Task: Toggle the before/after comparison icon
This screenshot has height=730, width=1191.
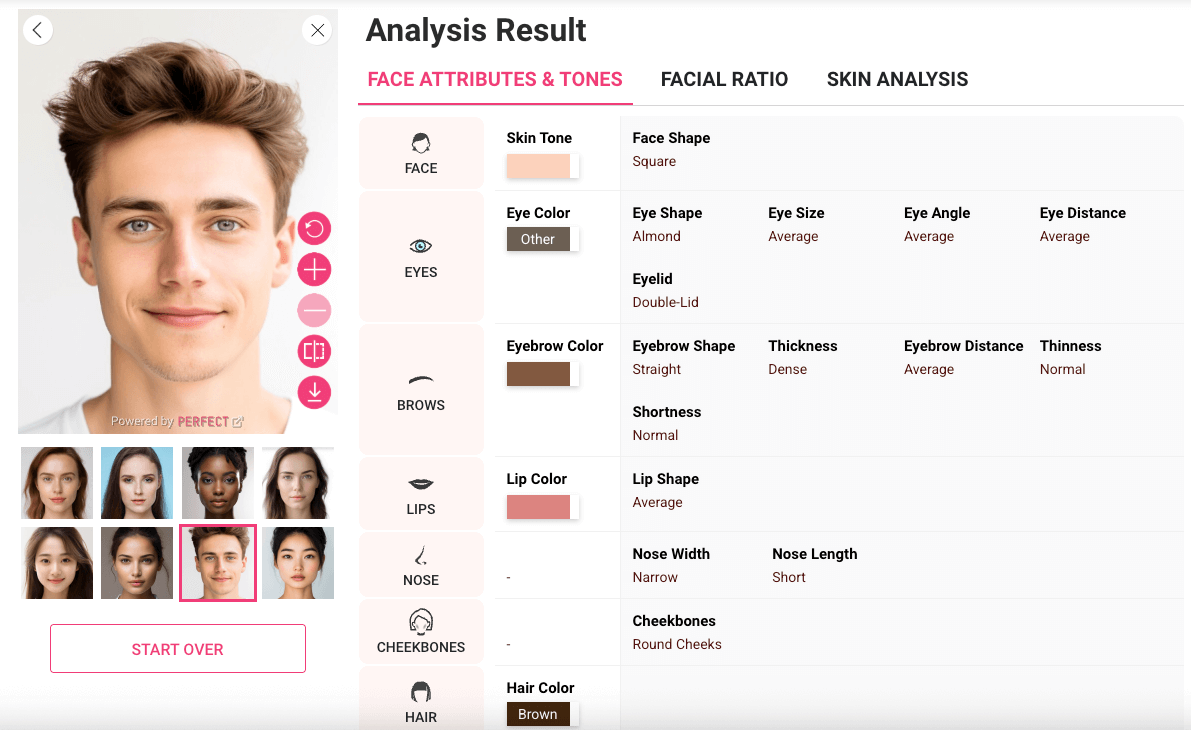Action: [314, 351]
